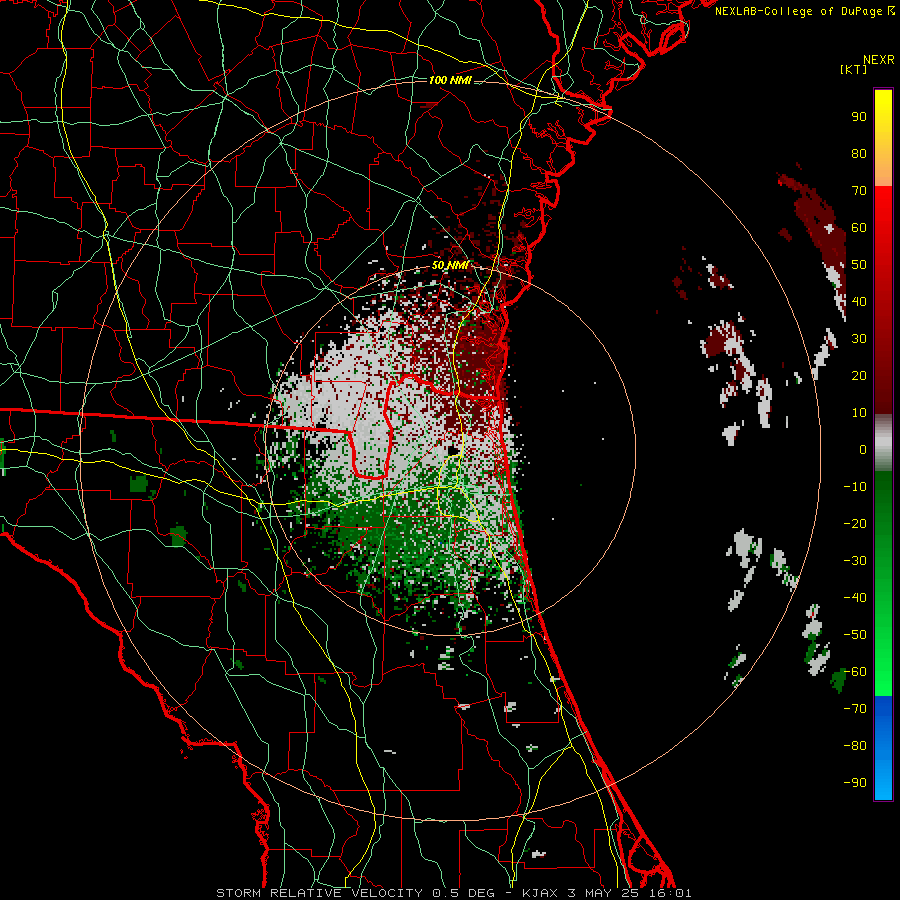The height and width of the screenshot is (900, 900).
Task: Click the 90 value on velocity scale
Action: (x=859, y=117)
